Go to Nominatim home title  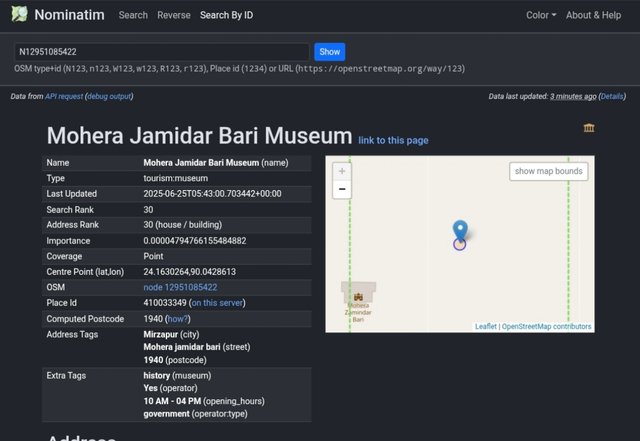click(69, 15)
